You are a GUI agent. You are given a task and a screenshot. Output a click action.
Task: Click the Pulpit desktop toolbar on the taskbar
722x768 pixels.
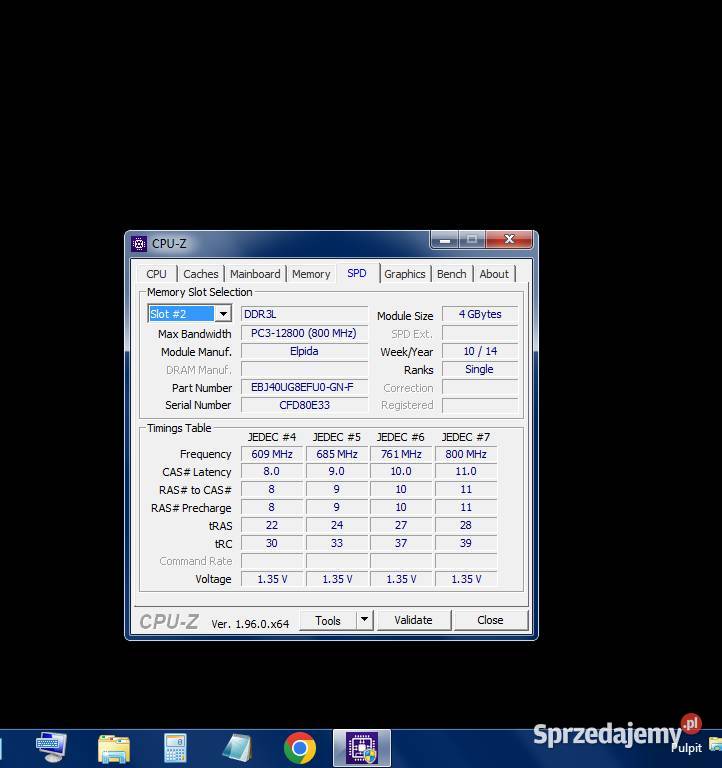point(686,748)
